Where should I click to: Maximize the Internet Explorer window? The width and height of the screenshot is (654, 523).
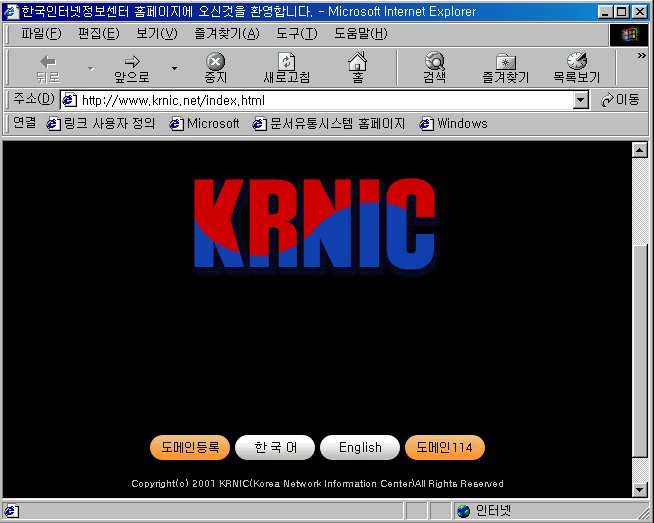point(621,12)
